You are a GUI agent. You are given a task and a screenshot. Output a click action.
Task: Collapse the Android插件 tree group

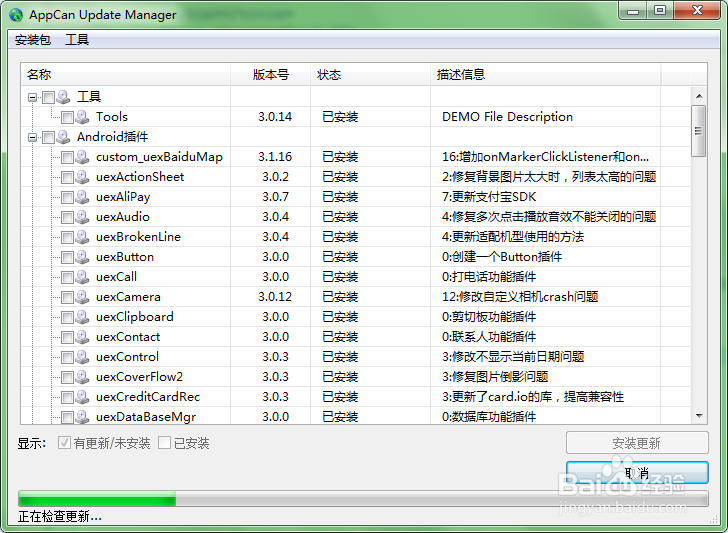32,137
